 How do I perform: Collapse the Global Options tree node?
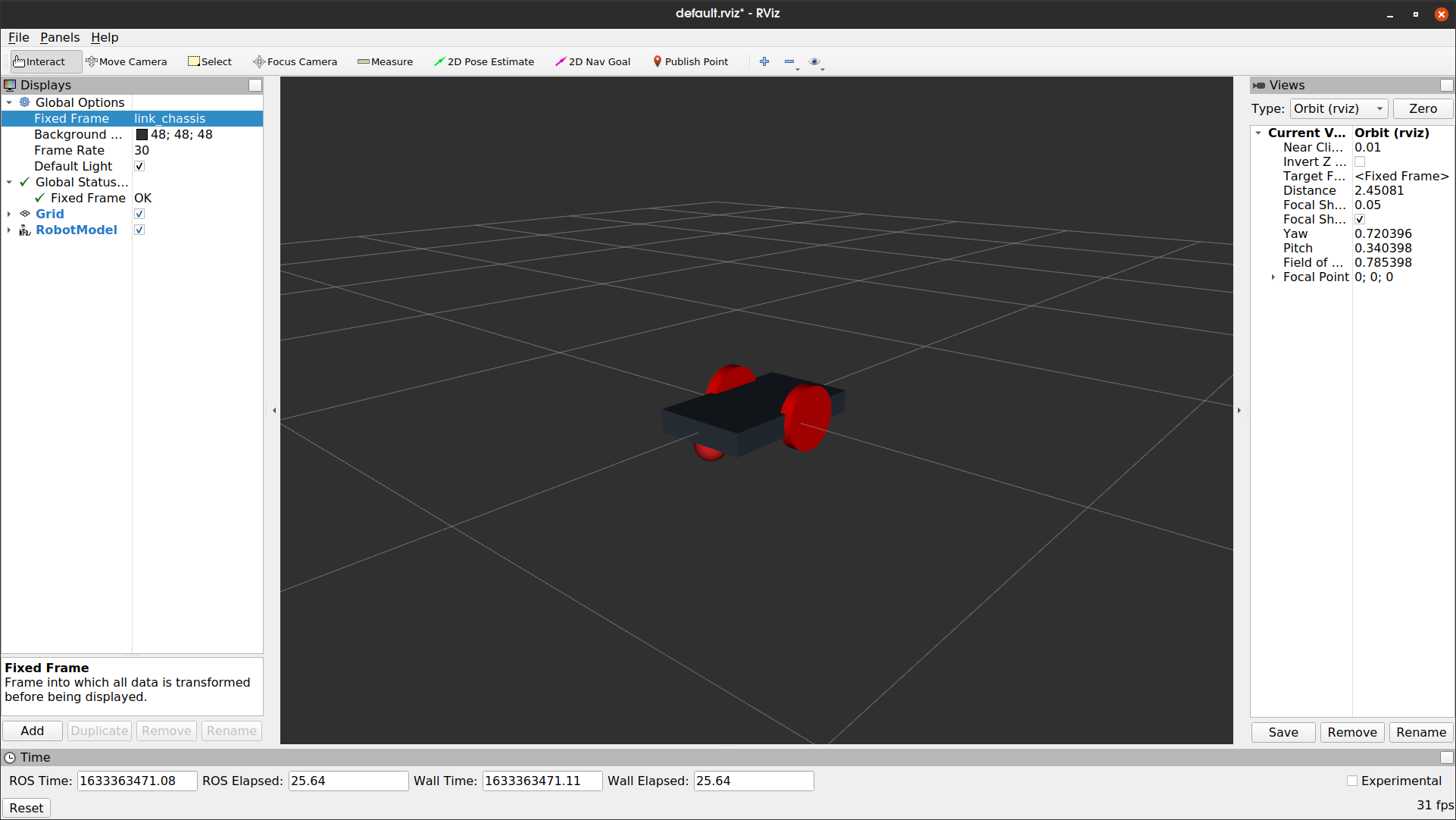pos(9,102)
